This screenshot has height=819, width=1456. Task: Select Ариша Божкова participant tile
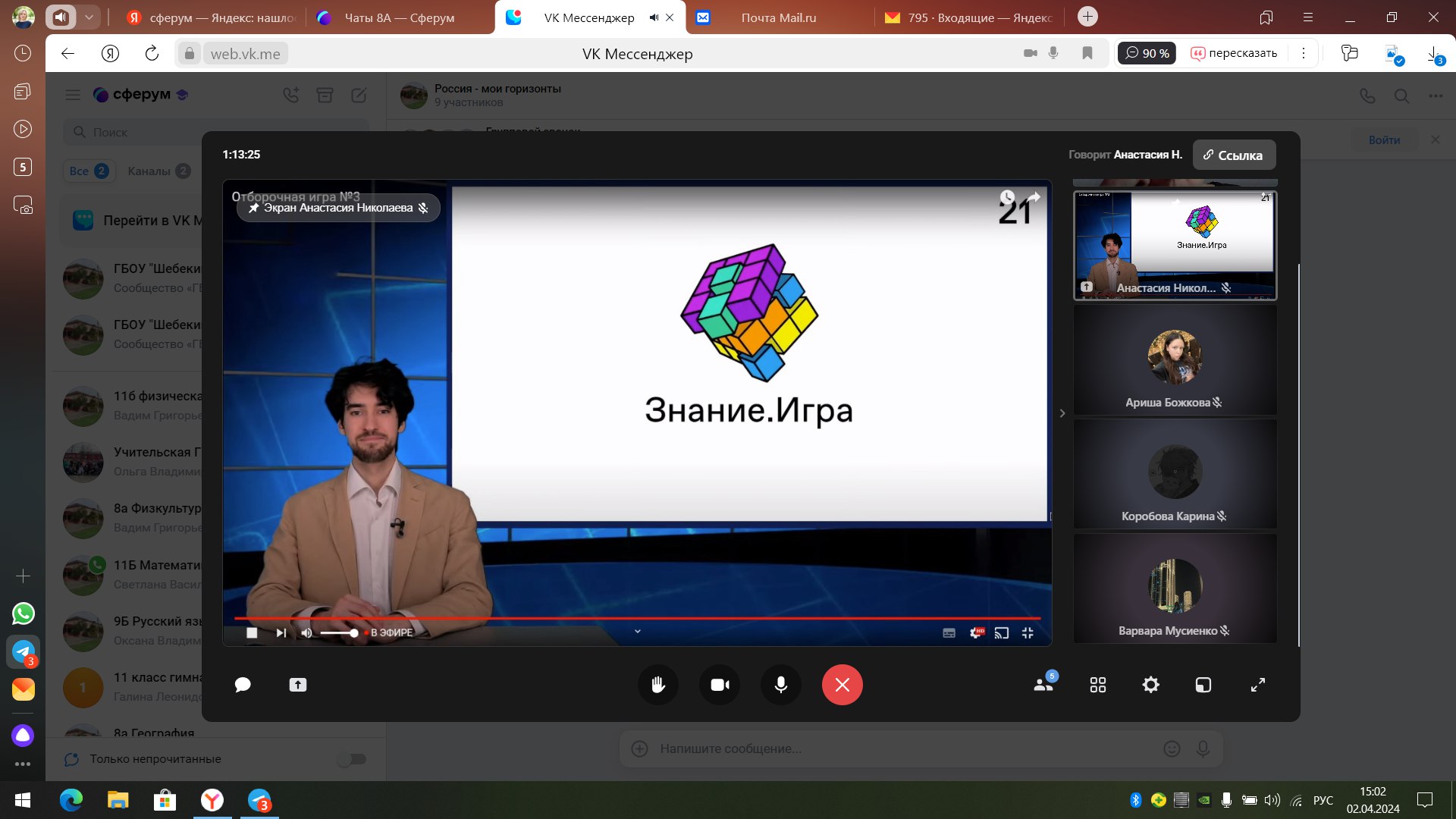(x=1175, y=359)
